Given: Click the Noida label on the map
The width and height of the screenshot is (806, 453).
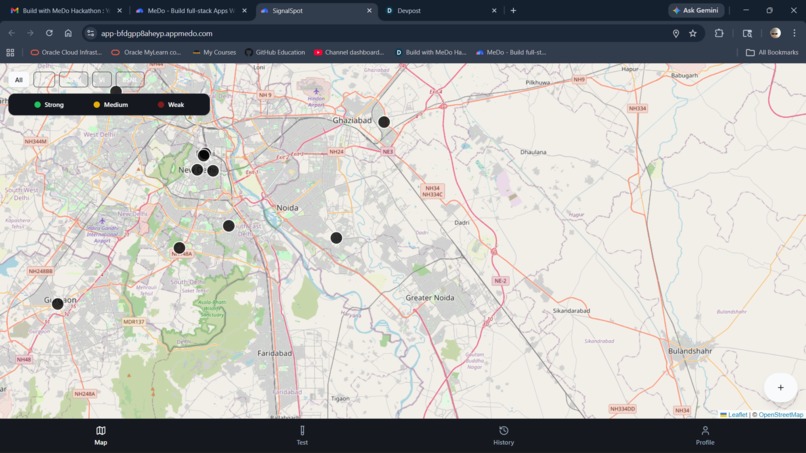Looking at the screenshot, I should coord(287,208).
